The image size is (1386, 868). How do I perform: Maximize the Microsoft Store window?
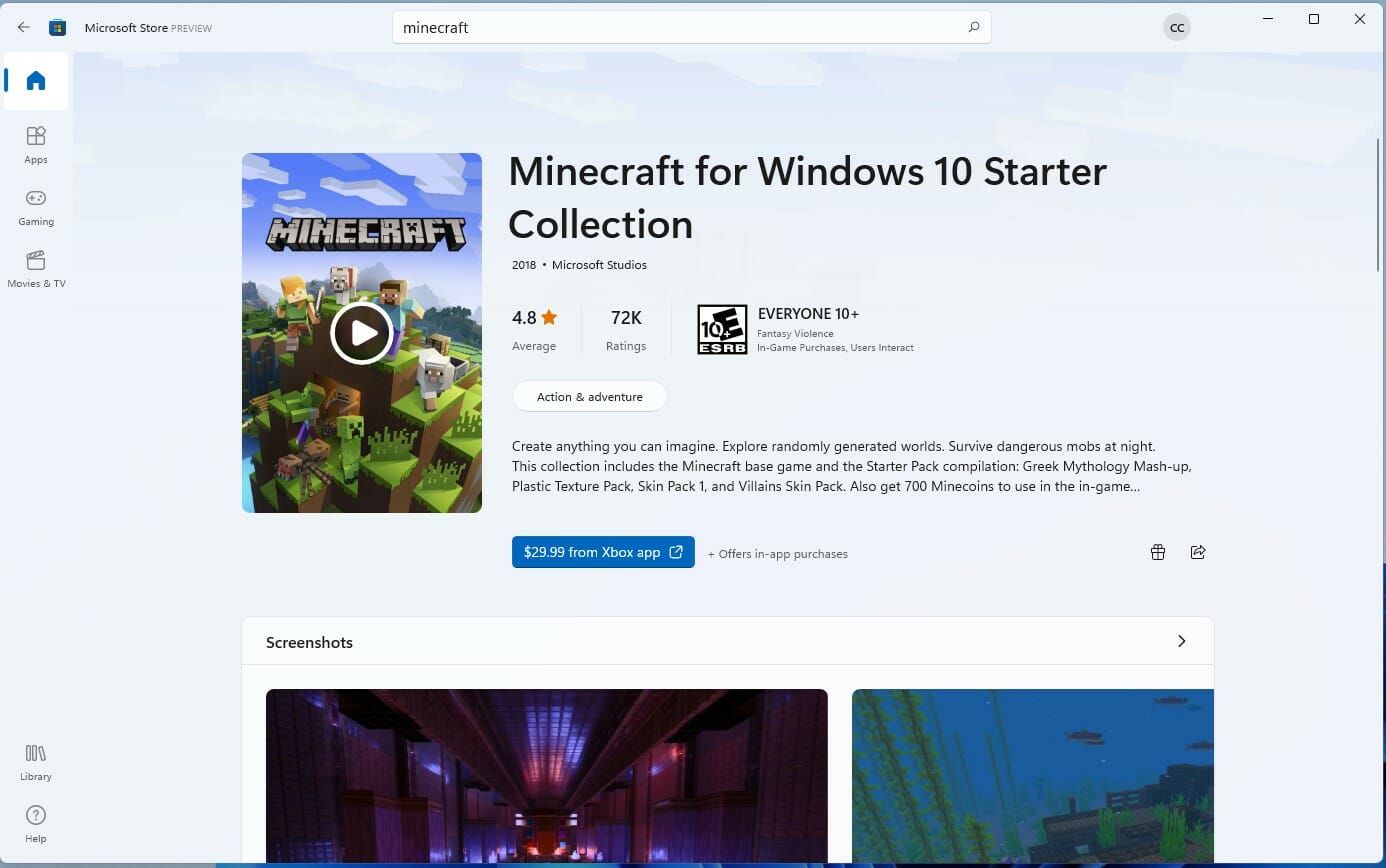1314,19
